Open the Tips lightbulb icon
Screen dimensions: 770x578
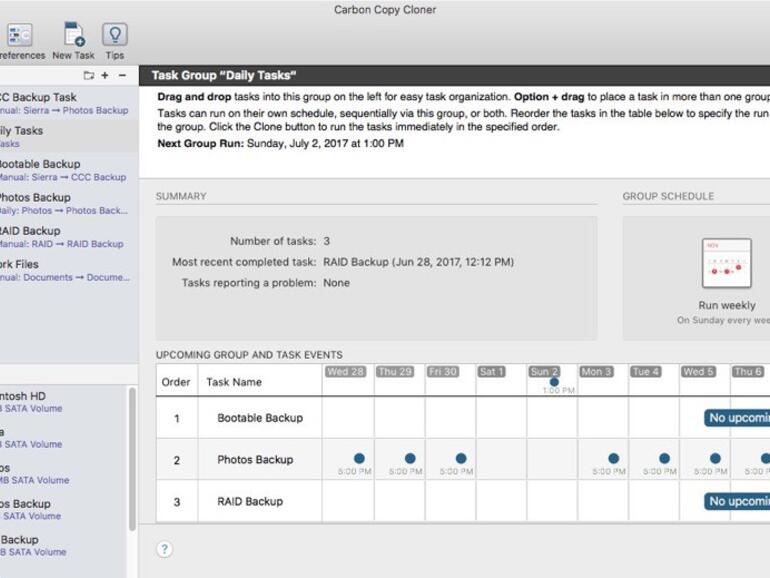click(x=115, y=35)
